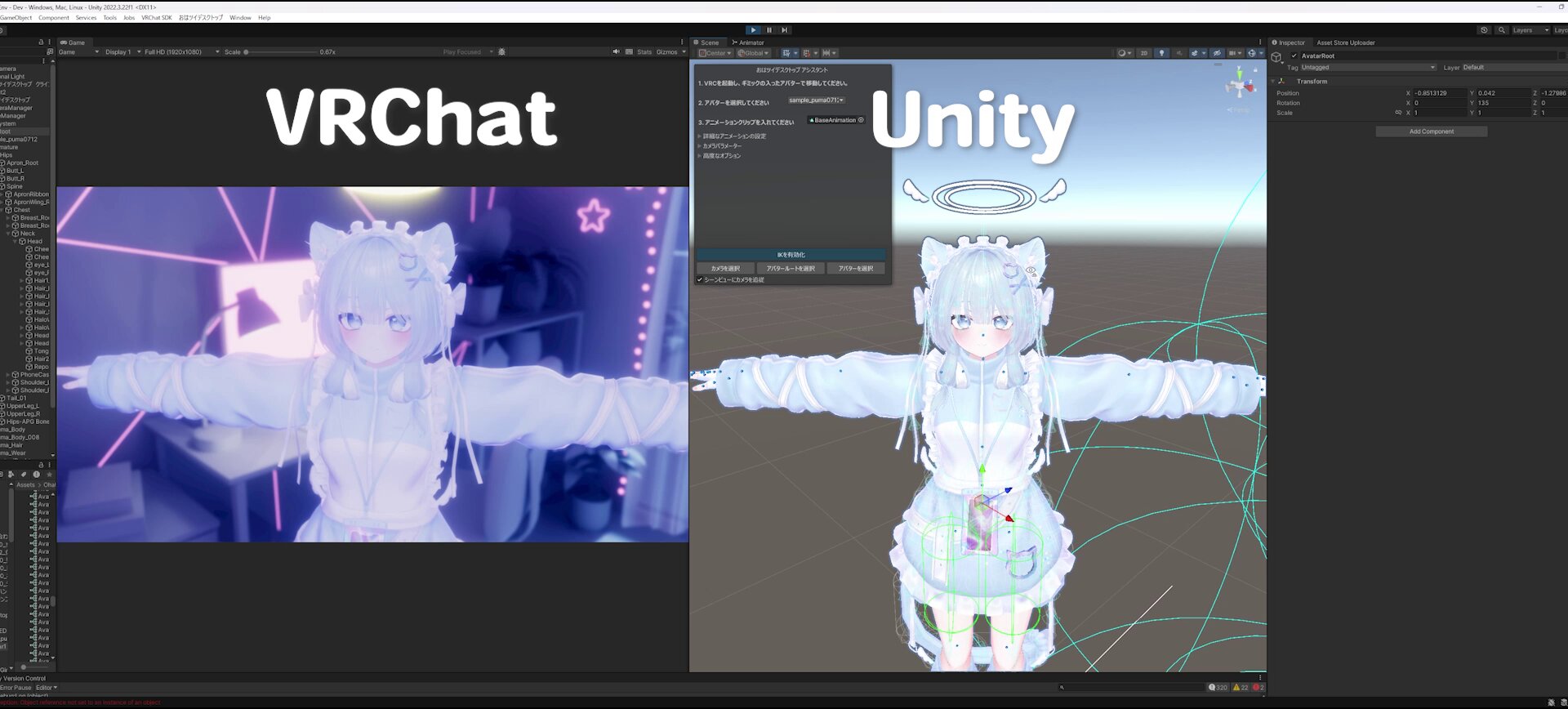Expand 詳細なアニメーションの設定 foldout
The height and width of the screenshot is (709, 1568).
(732, 136)
